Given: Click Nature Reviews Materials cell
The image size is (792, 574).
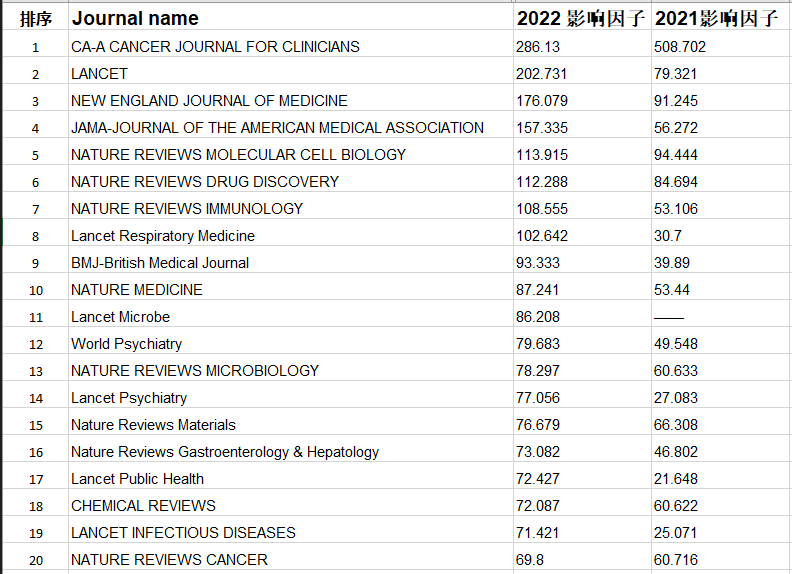Looking at the screenshot, I should tap(290, 421).
